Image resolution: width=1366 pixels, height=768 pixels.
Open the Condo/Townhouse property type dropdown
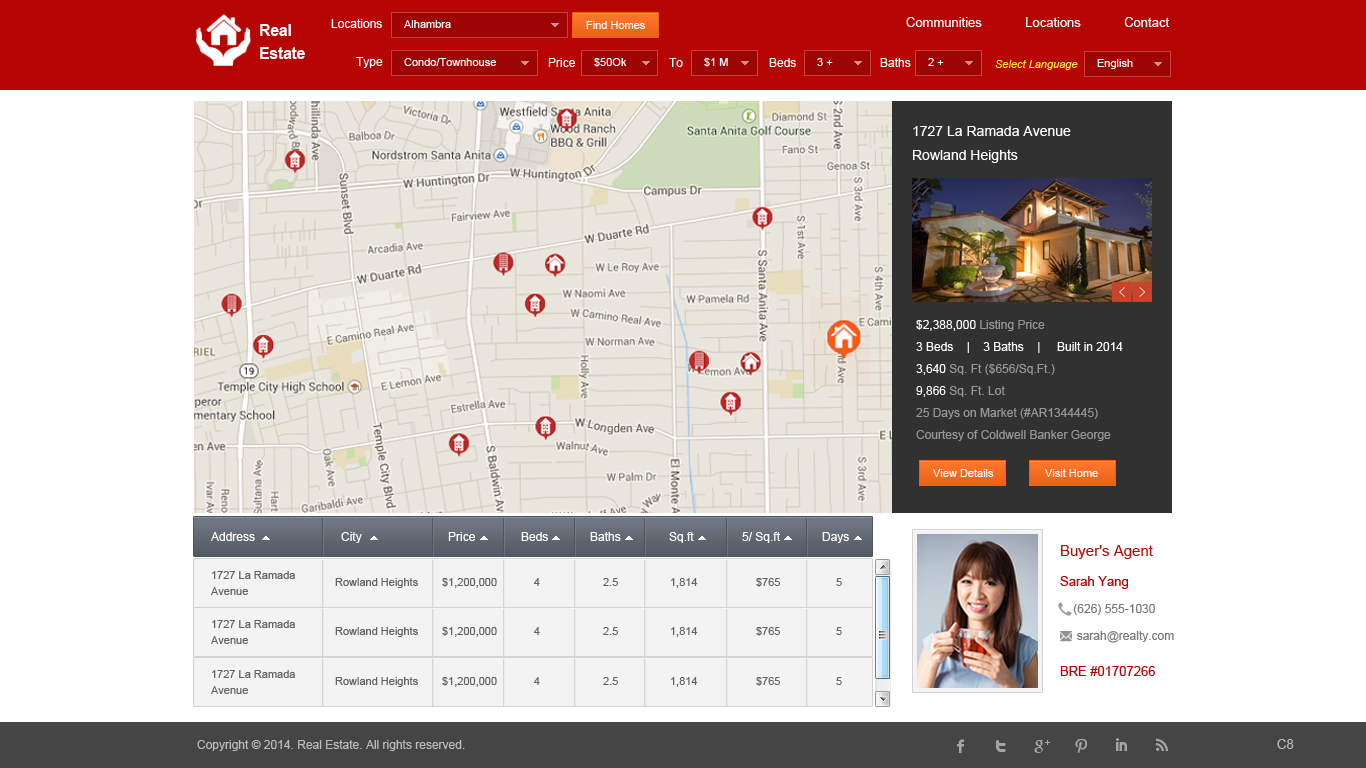coord(463,62)
